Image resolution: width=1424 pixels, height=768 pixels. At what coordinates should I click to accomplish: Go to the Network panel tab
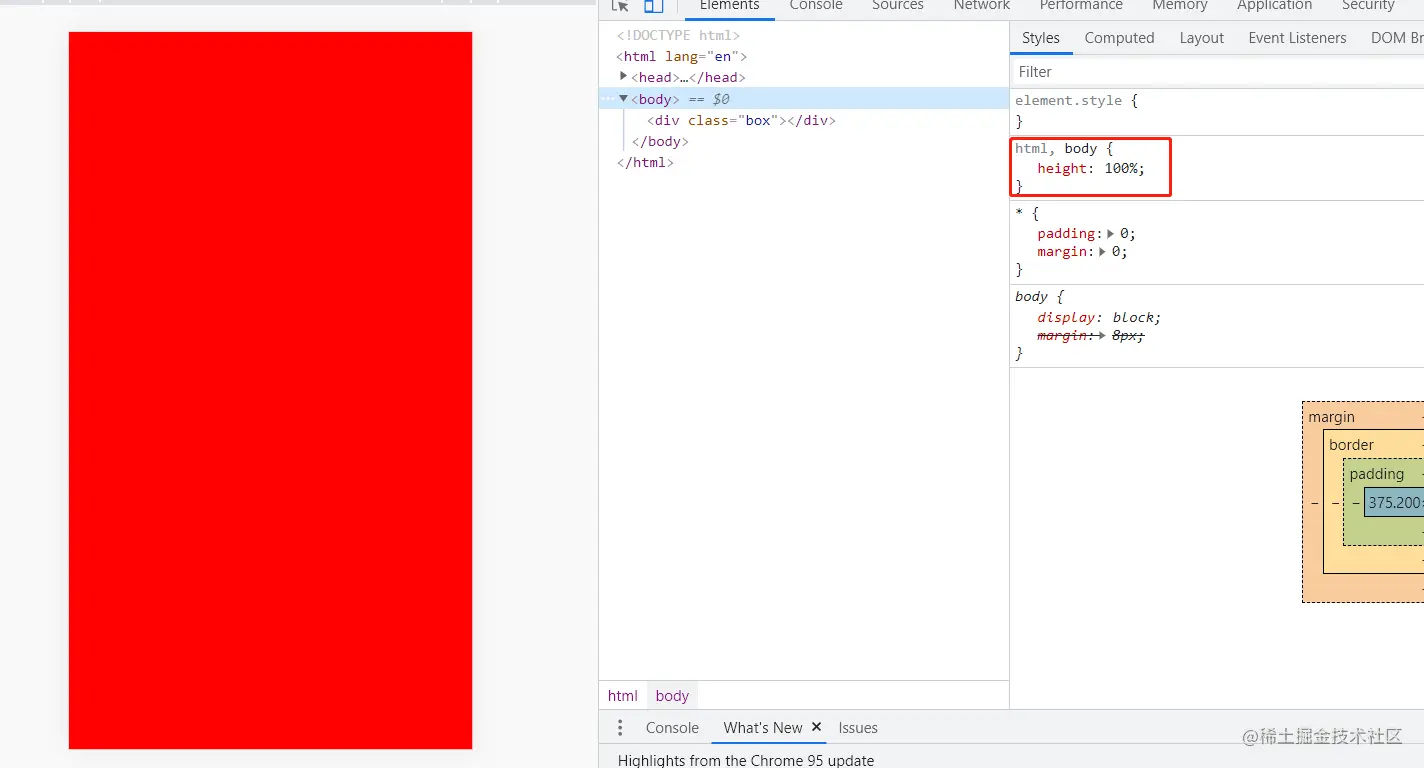pos(982,6)
